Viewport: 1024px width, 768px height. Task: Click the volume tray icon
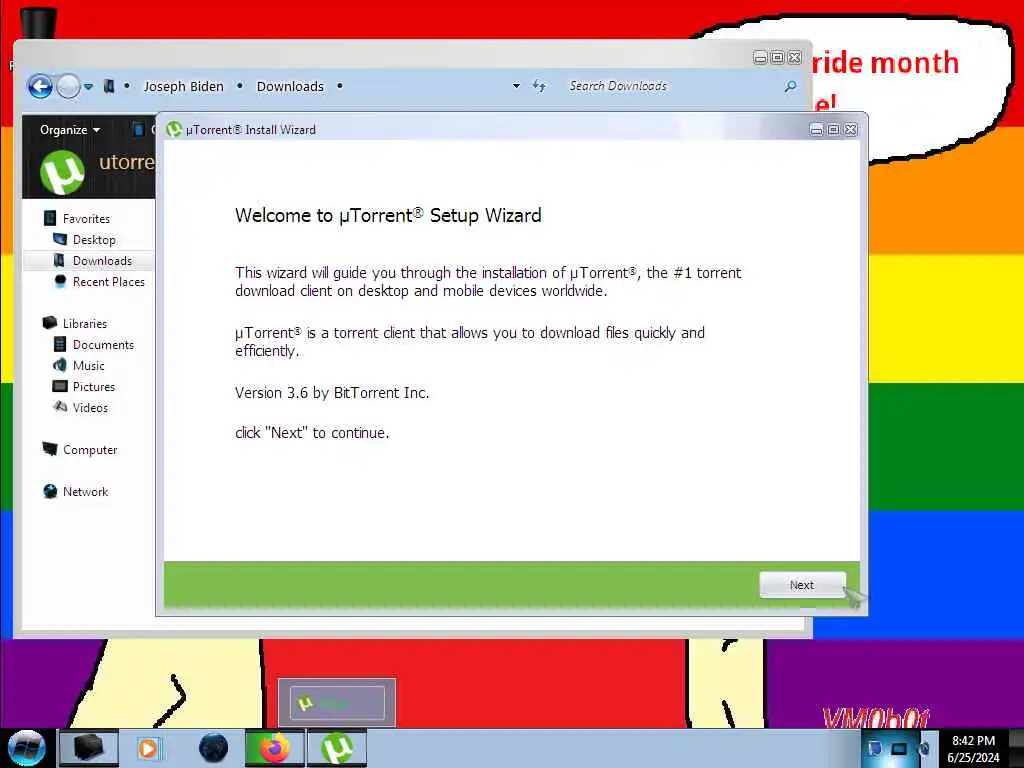coord(923,748)
